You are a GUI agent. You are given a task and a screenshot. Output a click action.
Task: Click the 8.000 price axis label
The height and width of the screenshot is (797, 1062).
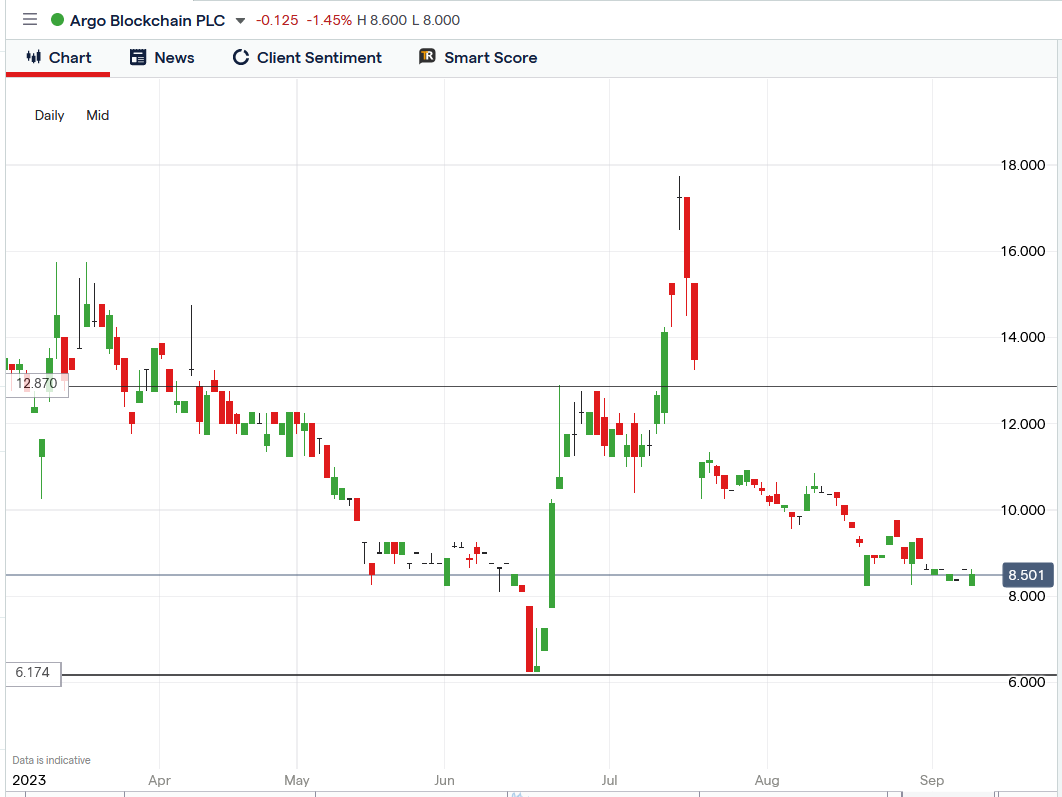pos(1026,596)
